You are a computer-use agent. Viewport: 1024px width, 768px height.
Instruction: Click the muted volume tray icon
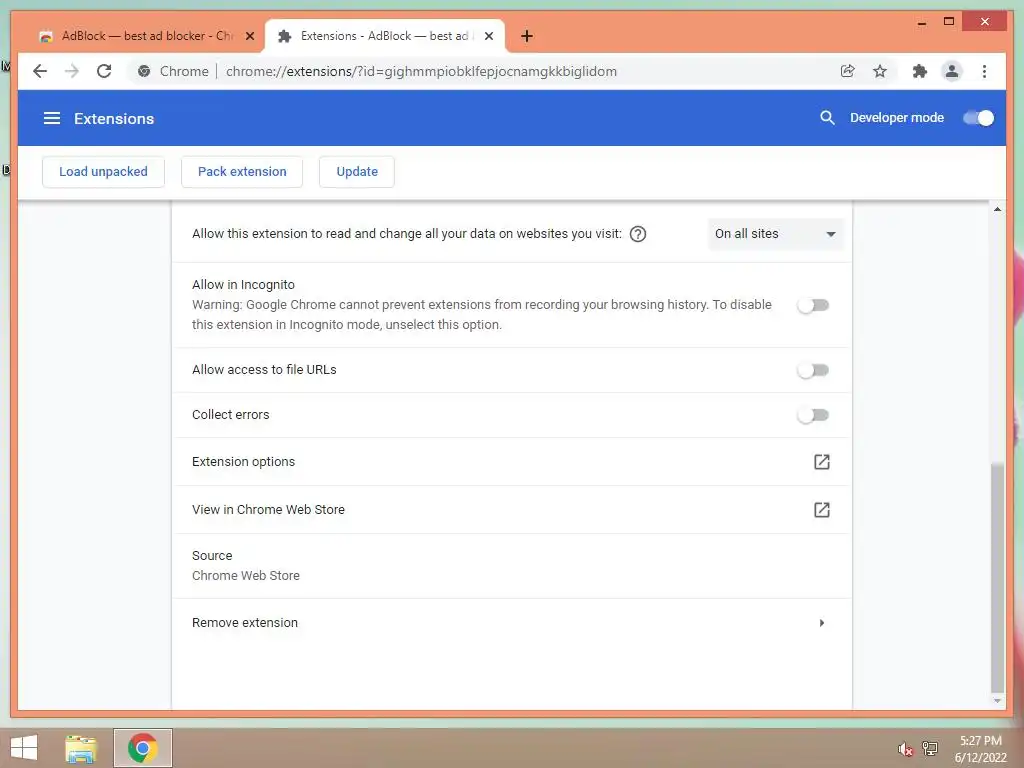904,749
